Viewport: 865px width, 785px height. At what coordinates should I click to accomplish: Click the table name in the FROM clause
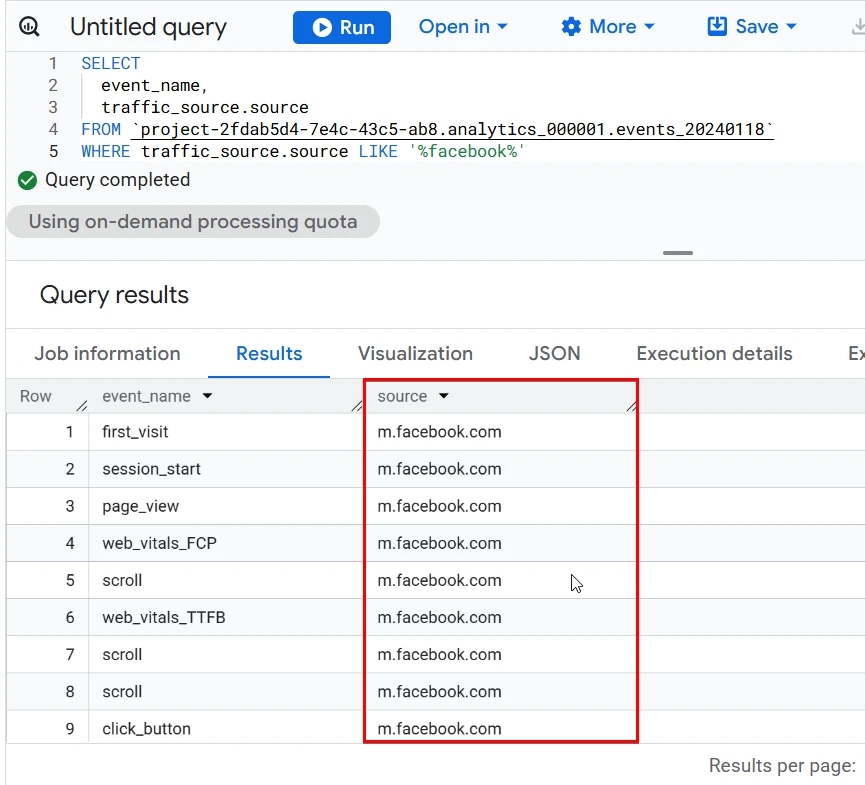(x=452, y=130)
